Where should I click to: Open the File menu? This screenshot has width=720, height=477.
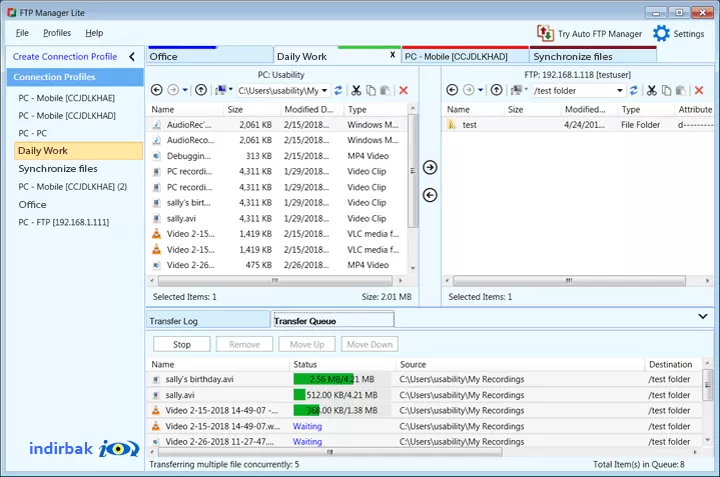click(22, 33)
